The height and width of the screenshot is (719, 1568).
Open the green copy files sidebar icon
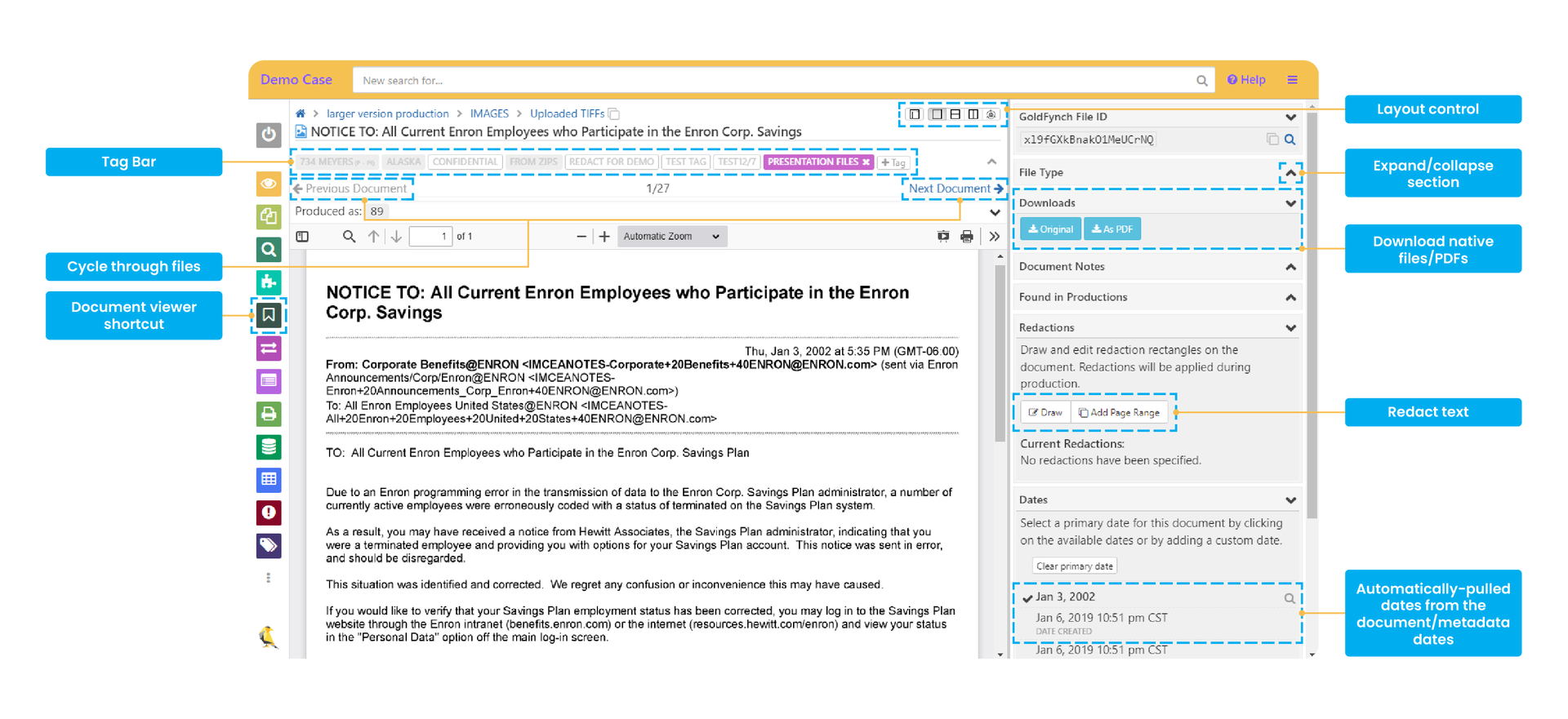pos(269,216)
